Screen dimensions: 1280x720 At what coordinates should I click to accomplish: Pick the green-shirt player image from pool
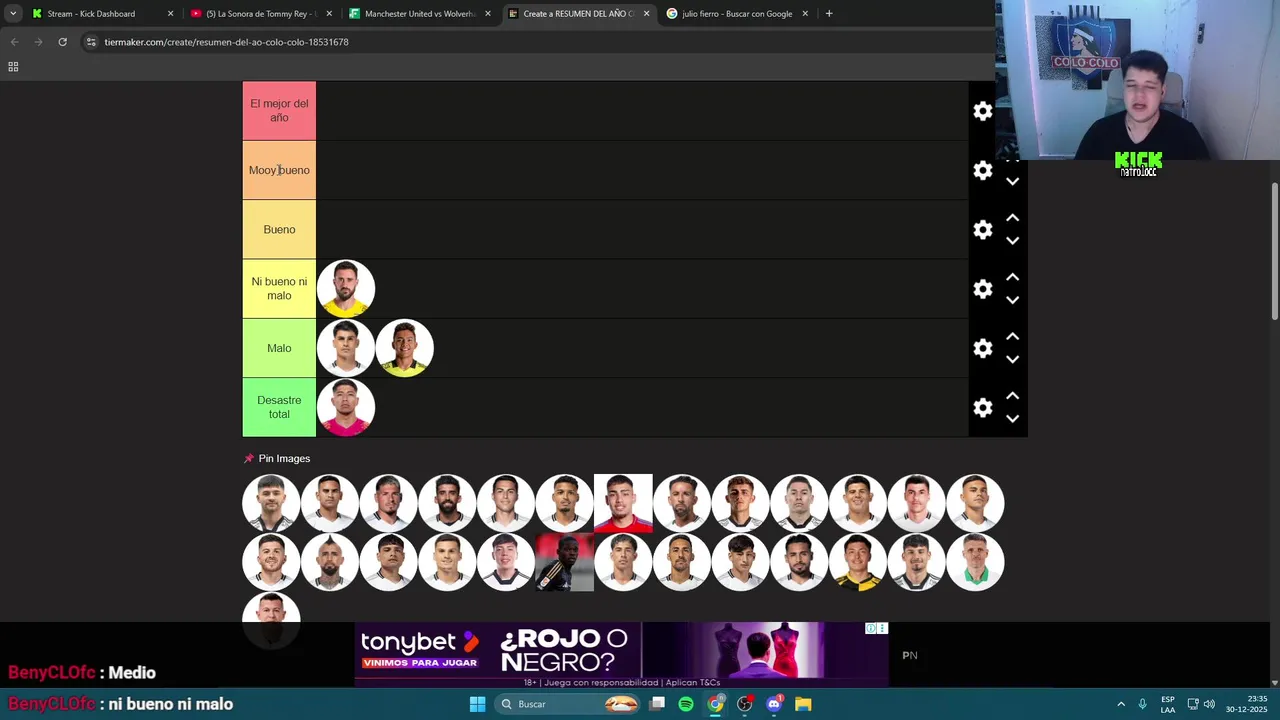tap(975, 562)
